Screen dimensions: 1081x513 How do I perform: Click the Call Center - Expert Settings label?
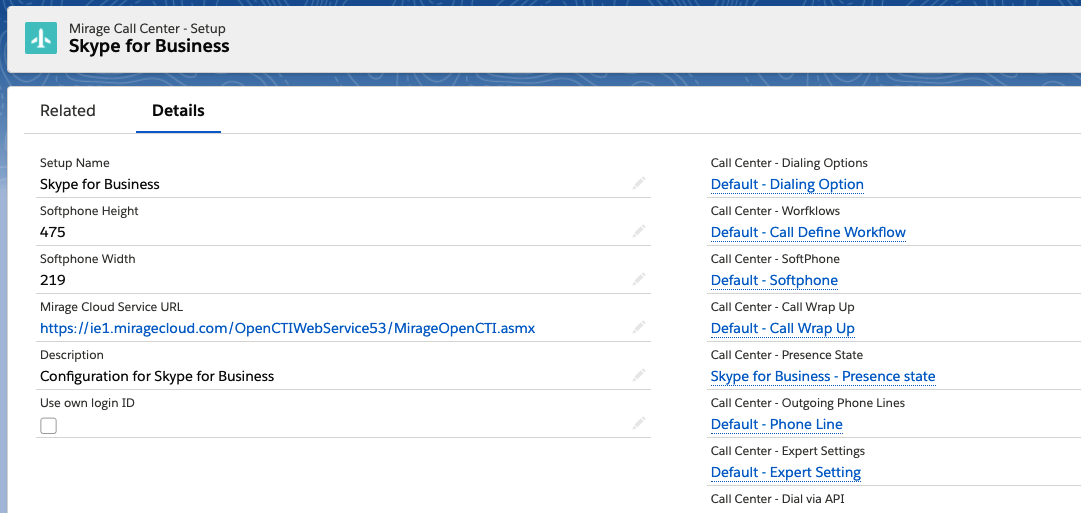pyautogui.click(x=788, y=451)
